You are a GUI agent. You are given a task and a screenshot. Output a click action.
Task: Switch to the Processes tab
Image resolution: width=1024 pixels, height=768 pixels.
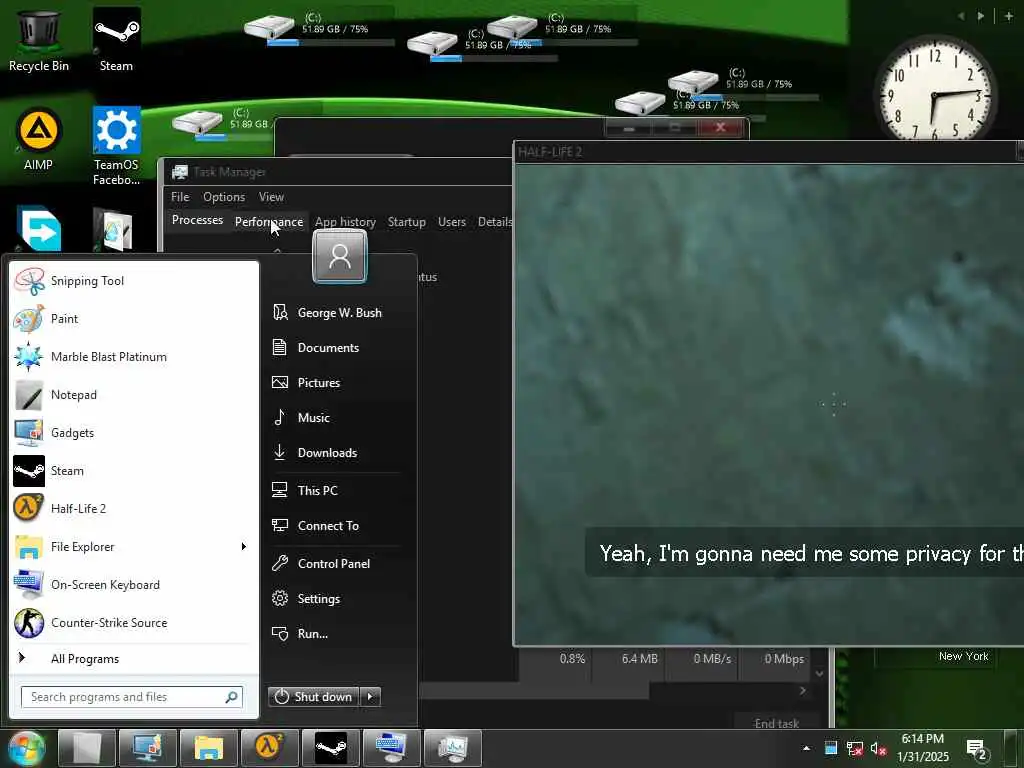[197, 220]
